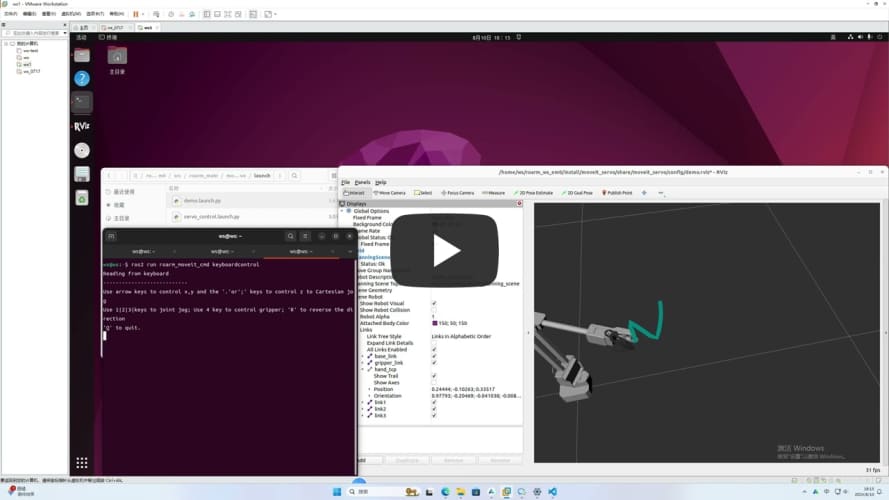Viewport: 889px width, 500px height.
Task: Click the launch folder in the path bar
Action: pos(262,176)
